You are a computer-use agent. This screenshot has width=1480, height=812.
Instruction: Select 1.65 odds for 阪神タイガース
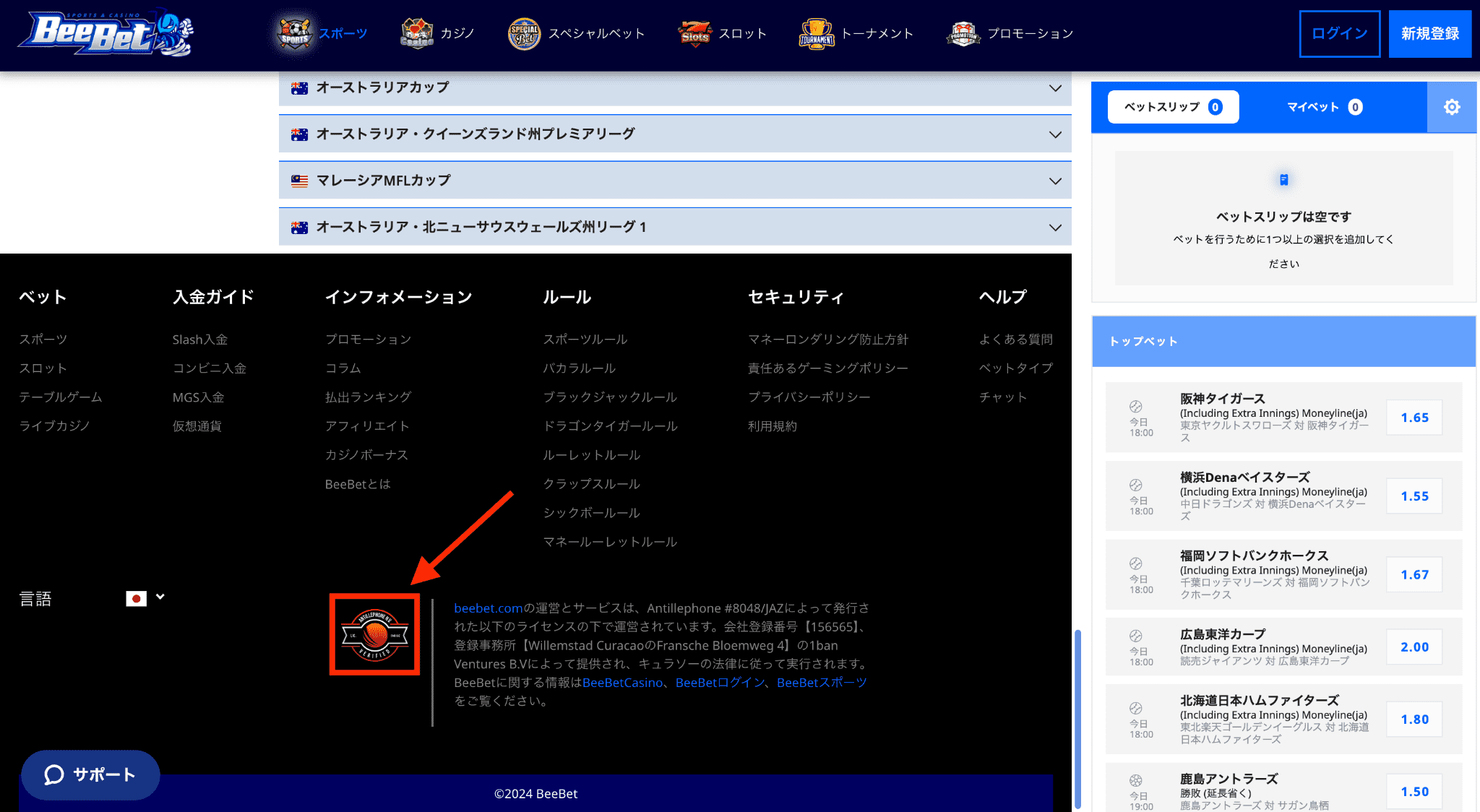pos(1414,418)
